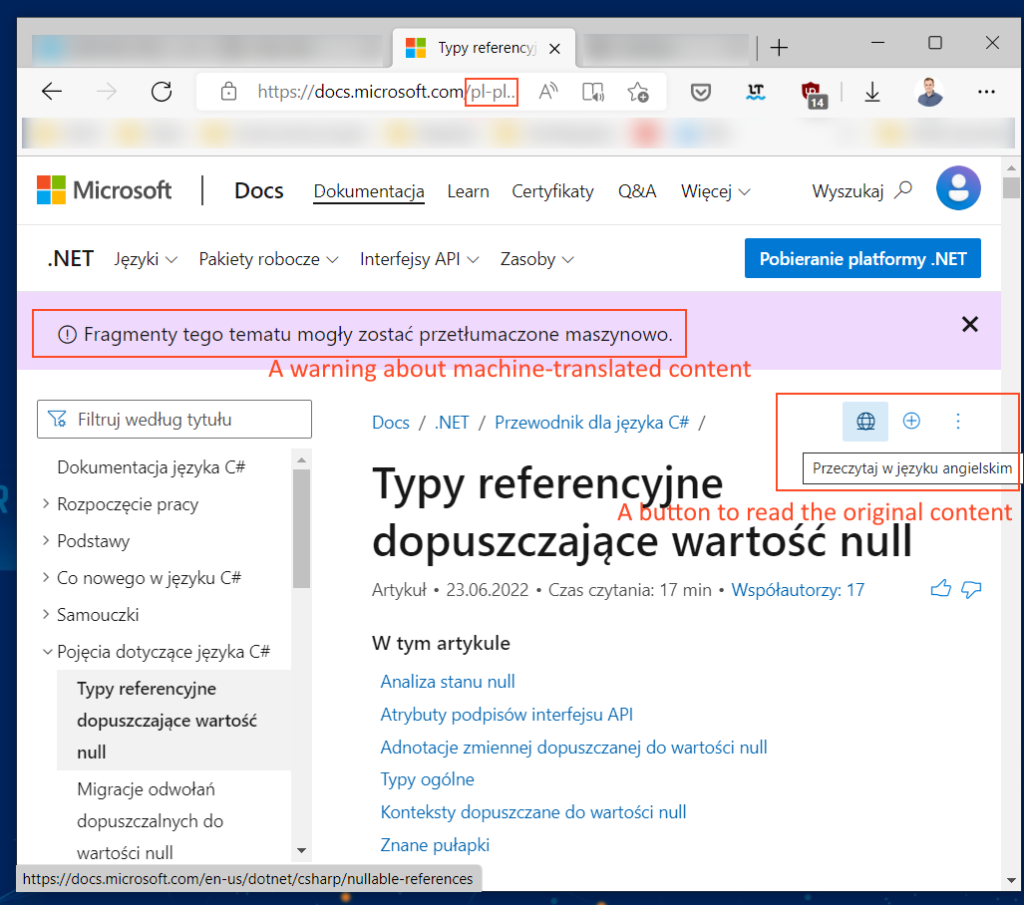1024x905 pixels.
Task: Open uBlock extension showing 14
Action: (813, 93)
